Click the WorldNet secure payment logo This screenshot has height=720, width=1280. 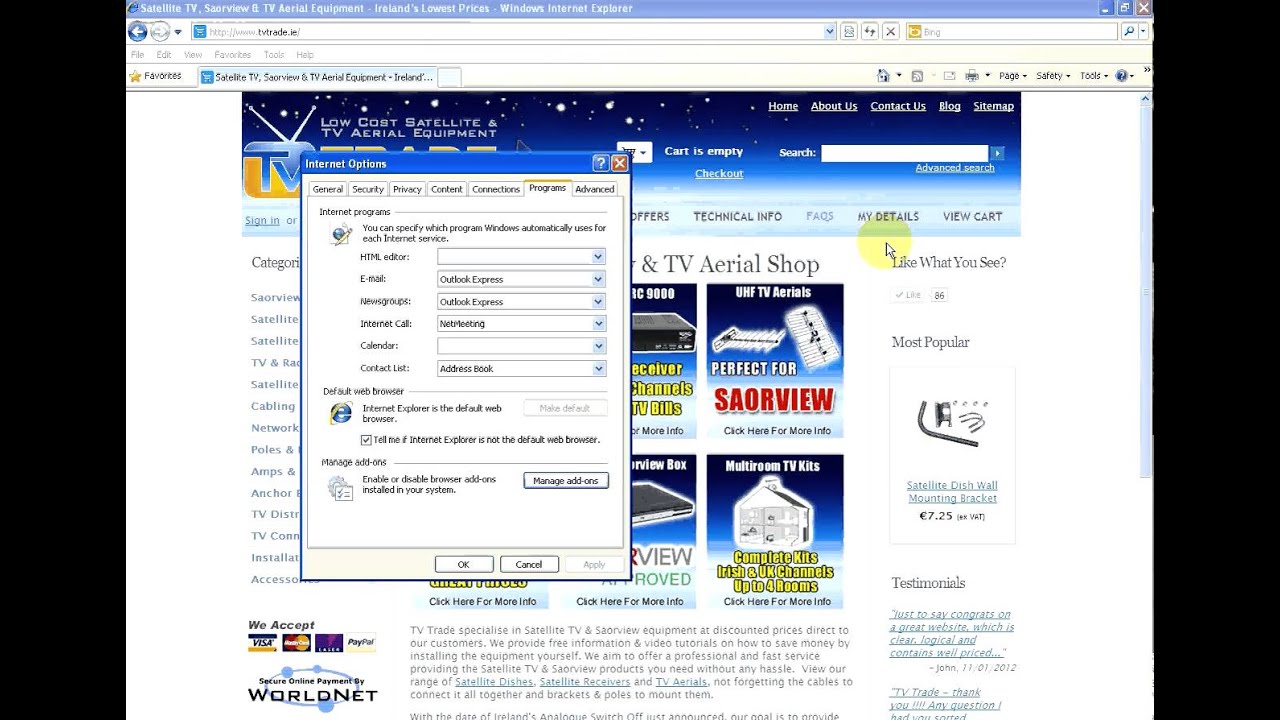click(x=313, y=690)
